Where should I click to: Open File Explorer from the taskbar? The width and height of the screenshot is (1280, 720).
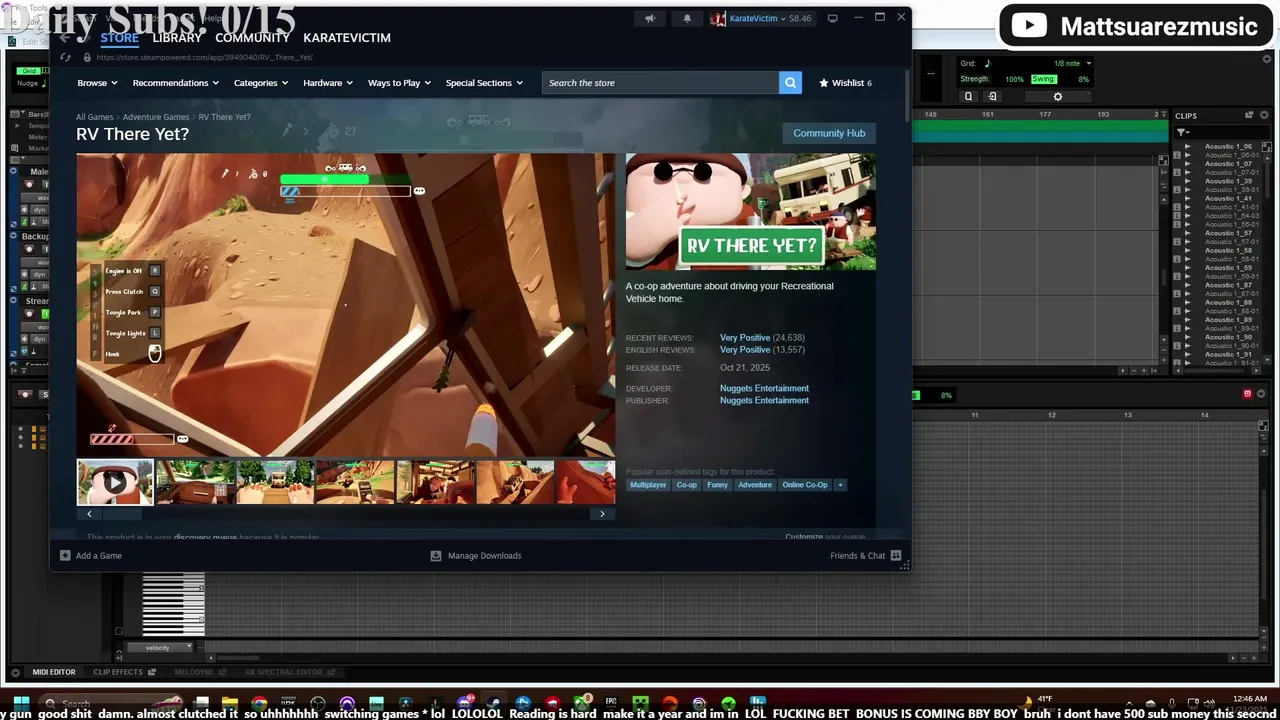230,703
